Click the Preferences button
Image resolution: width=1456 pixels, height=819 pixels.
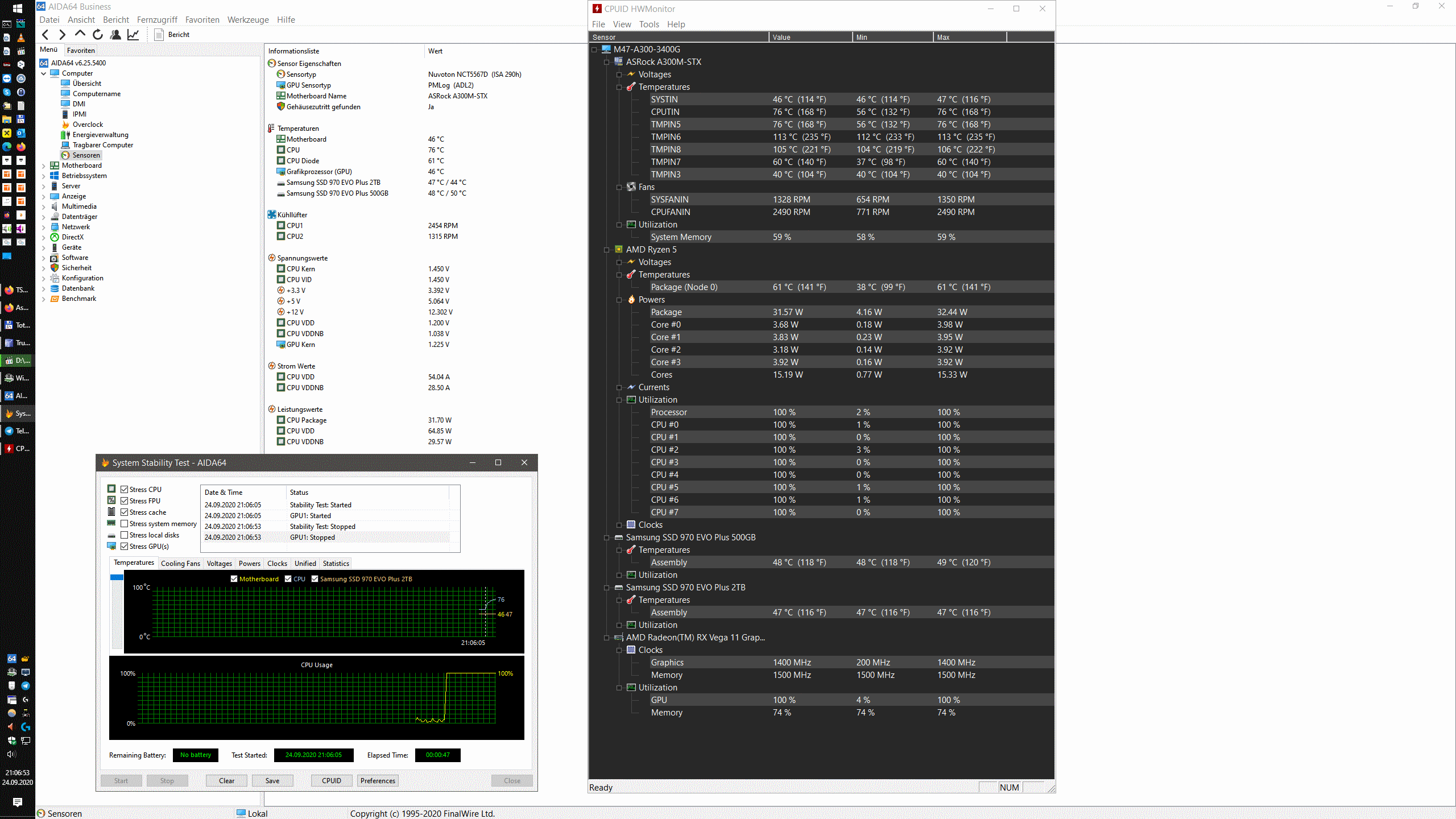378,780
